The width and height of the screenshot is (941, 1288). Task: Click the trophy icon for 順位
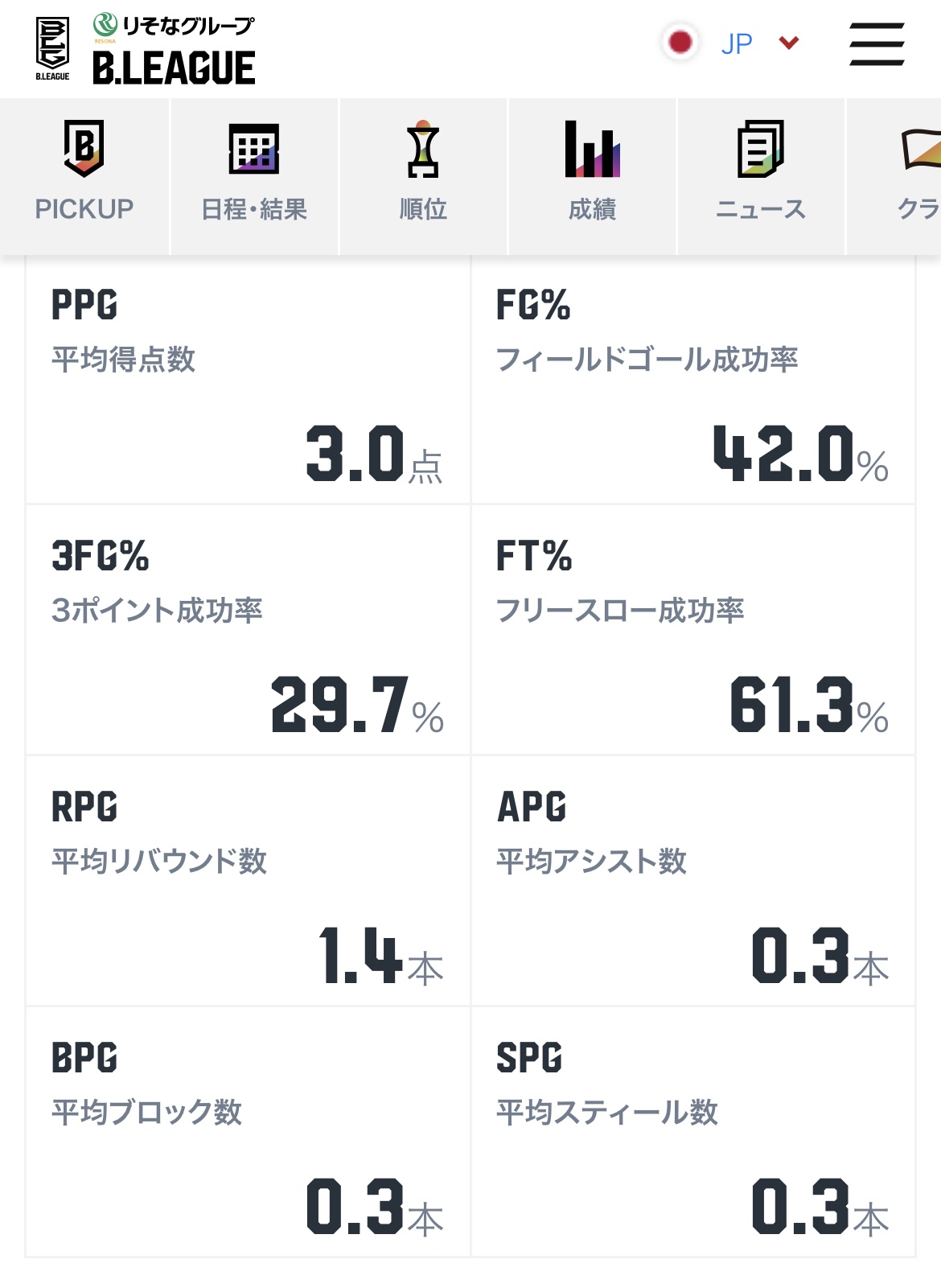tap(423, 148)
